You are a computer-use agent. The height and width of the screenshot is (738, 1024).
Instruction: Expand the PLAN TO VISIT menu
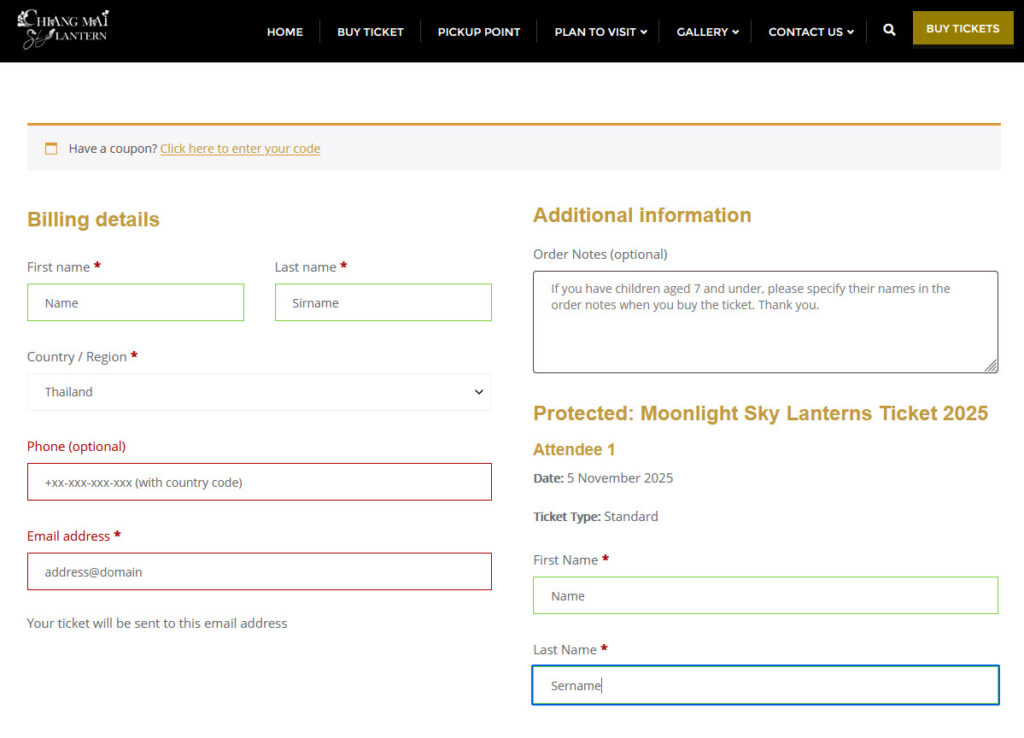[600, 32]
